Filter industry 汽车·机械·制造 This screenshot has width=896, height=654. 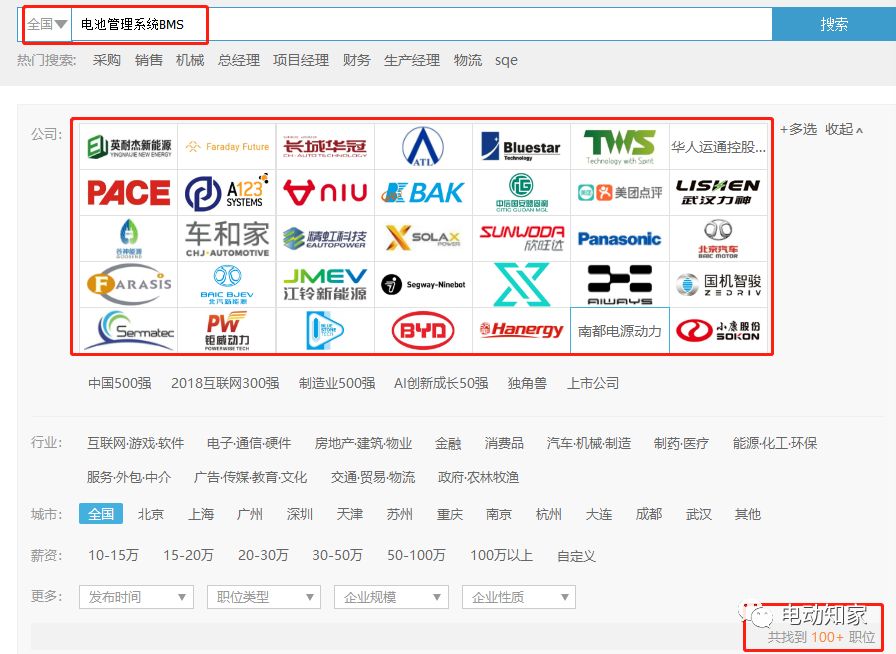(589, 443)
